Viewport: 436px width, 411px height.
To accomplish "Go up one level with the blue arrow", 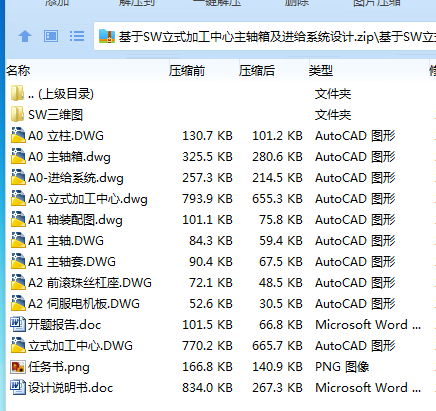I will (x=25, y=36).
